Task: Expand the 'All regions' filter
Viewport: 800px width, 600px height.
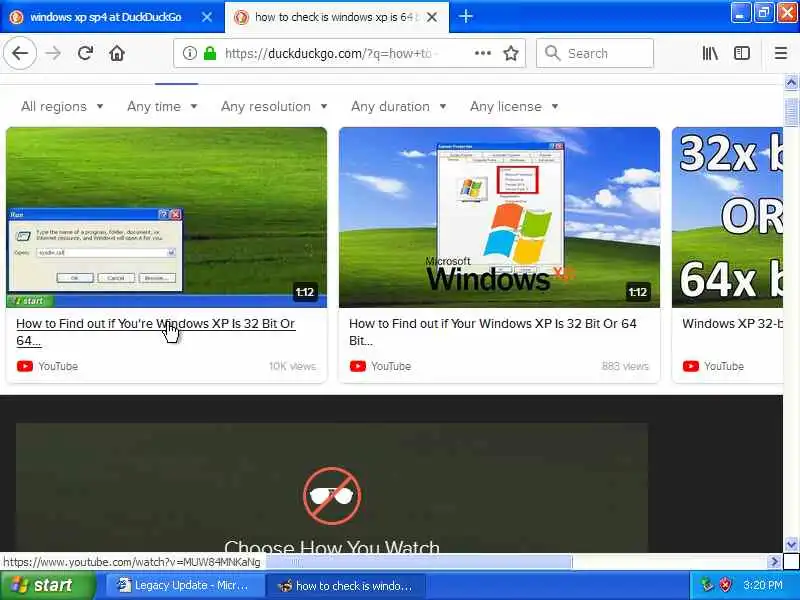Action: (62, 106)
